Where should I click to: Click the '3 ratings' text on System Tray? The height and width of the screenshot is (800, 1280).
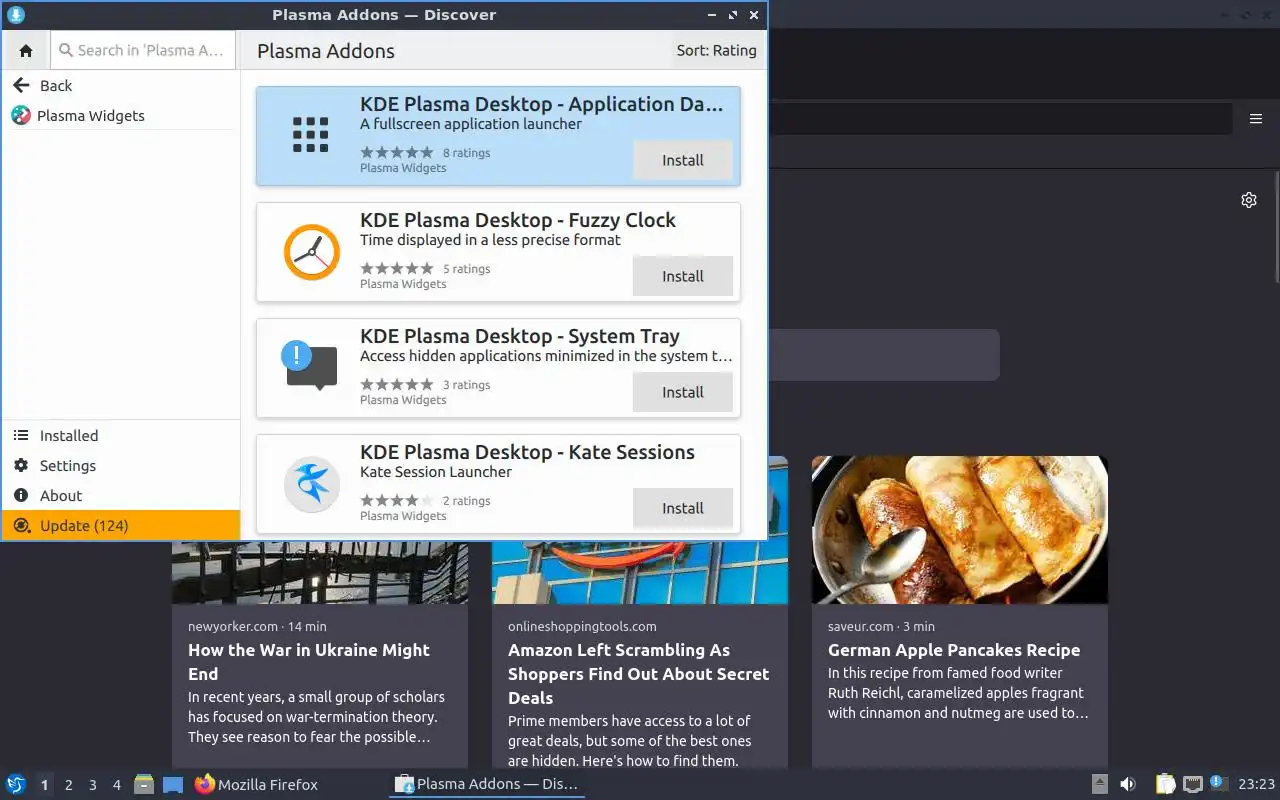tap(466, 385)
